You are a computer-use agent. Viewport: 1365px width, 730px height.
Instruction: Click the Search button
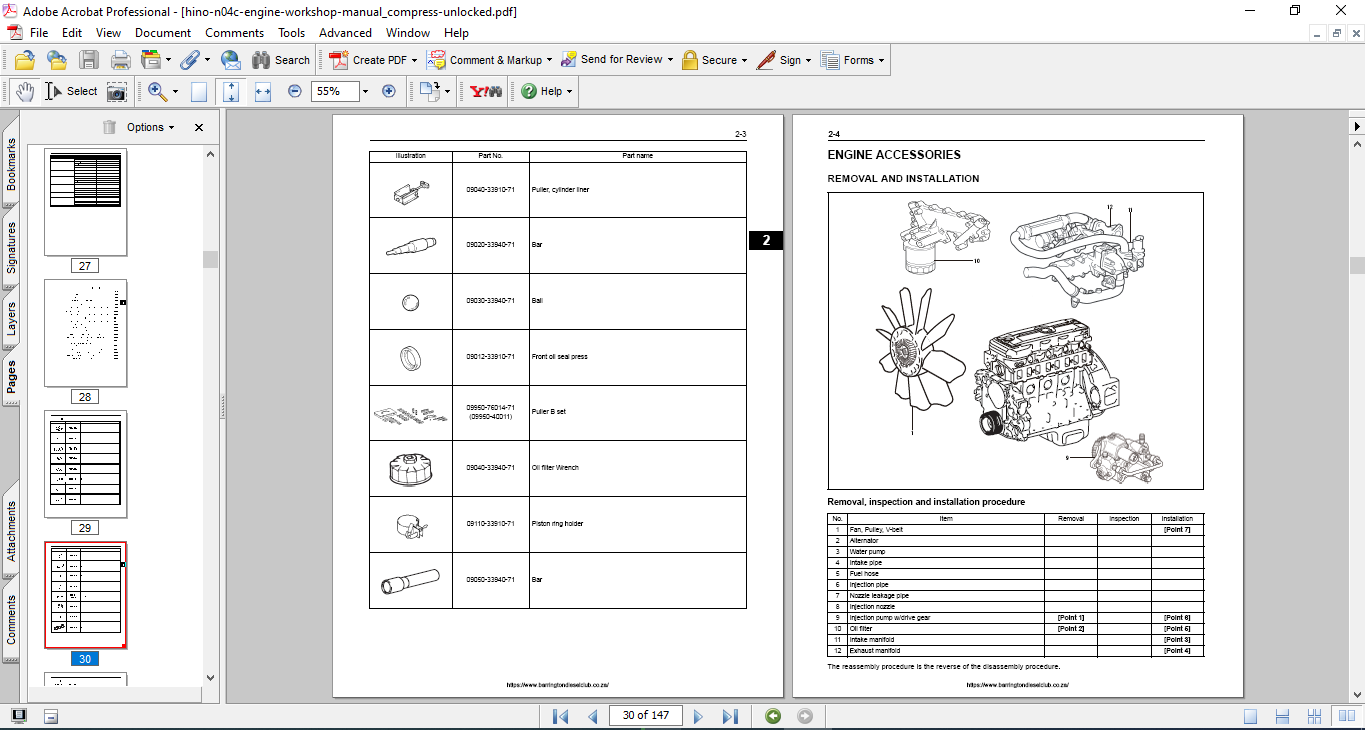[281, 60]
